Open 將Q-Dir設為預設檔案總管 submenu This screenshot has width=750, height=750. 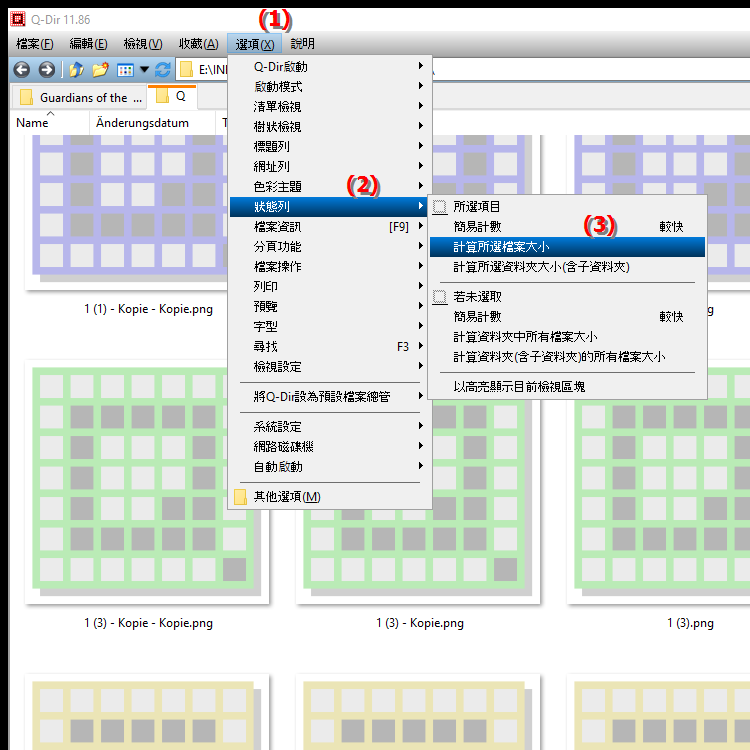click(330, 397)
